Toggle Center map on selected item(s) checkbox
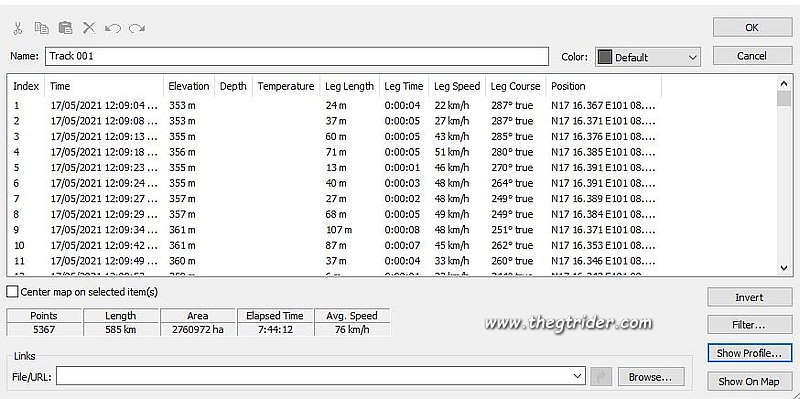The width and height of the screenshot is (800, 399). click(x=12, y=292)
